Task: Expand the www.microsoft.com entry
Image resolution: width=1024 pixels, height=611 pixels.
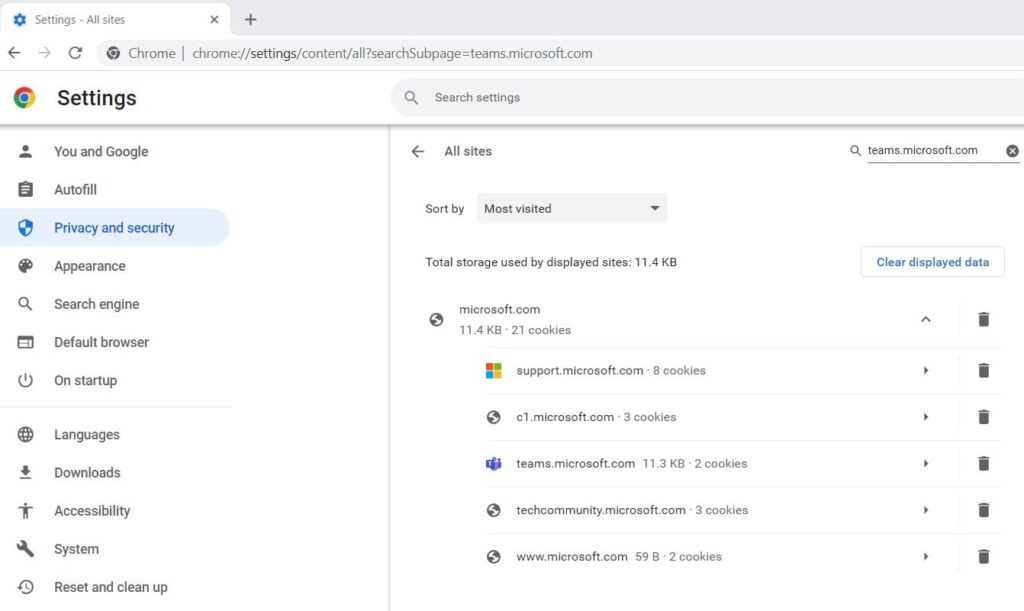Action: click(926, 557)
